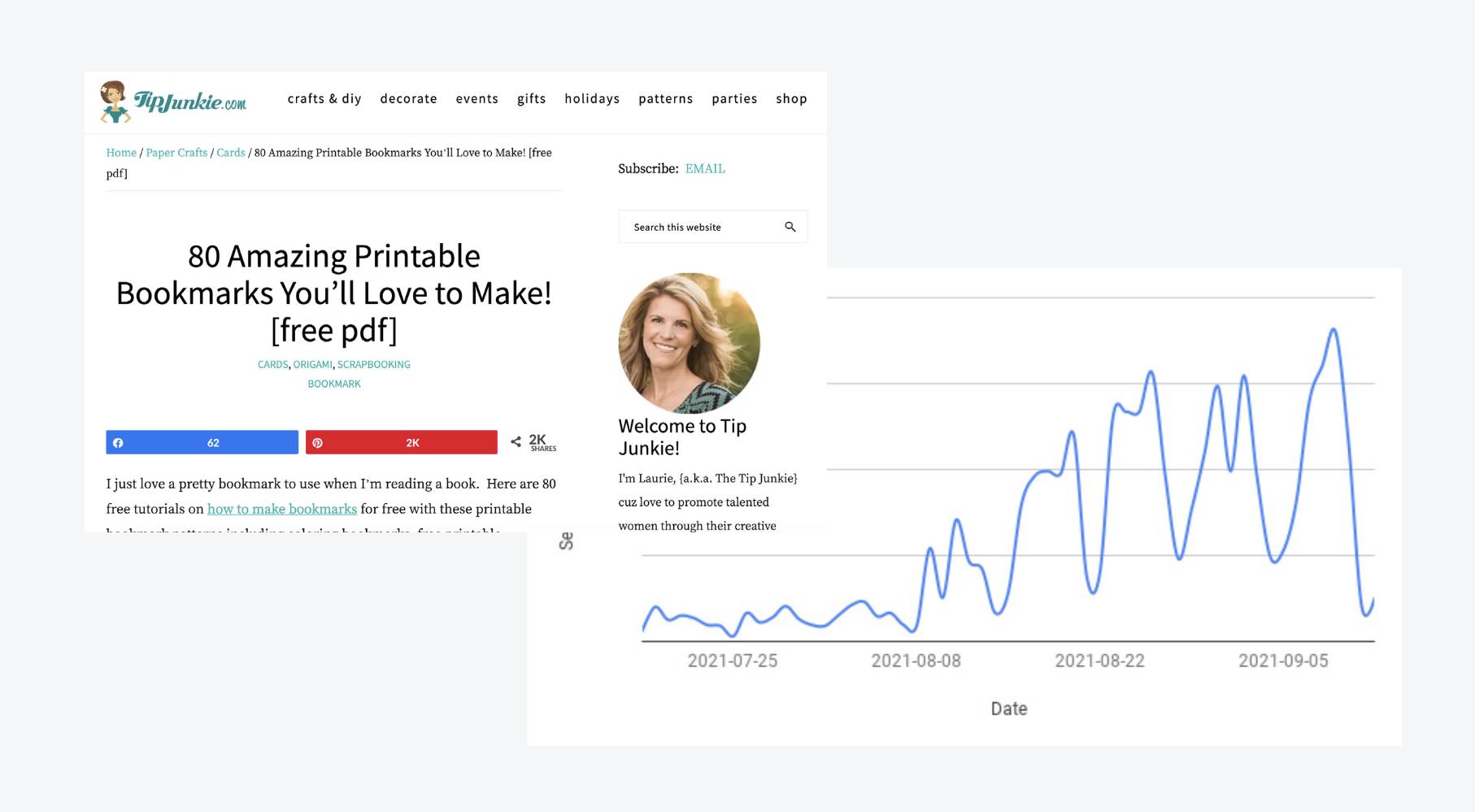Click the how to make bookmarks link
The height and width of the screenshot is (812, 1475).
(x=281, y=509)
